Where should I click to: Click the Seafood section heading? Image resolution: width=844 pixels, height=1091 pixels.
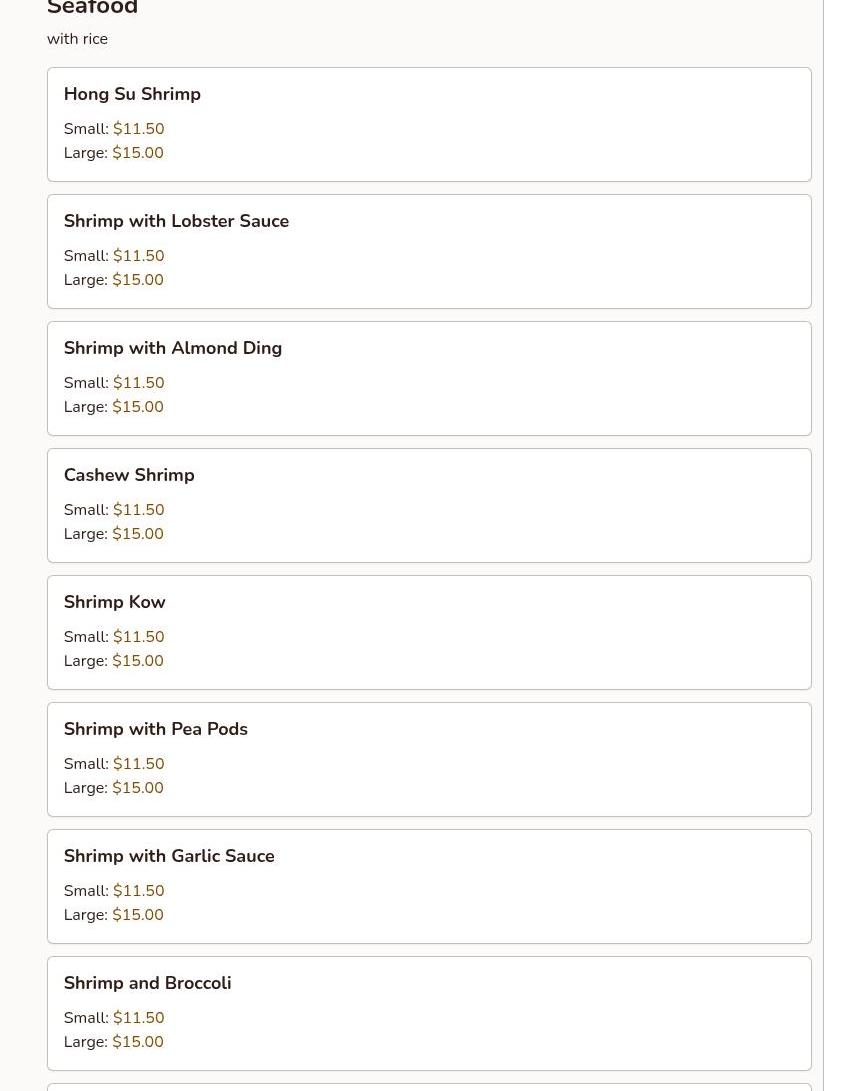click(92, 9)
